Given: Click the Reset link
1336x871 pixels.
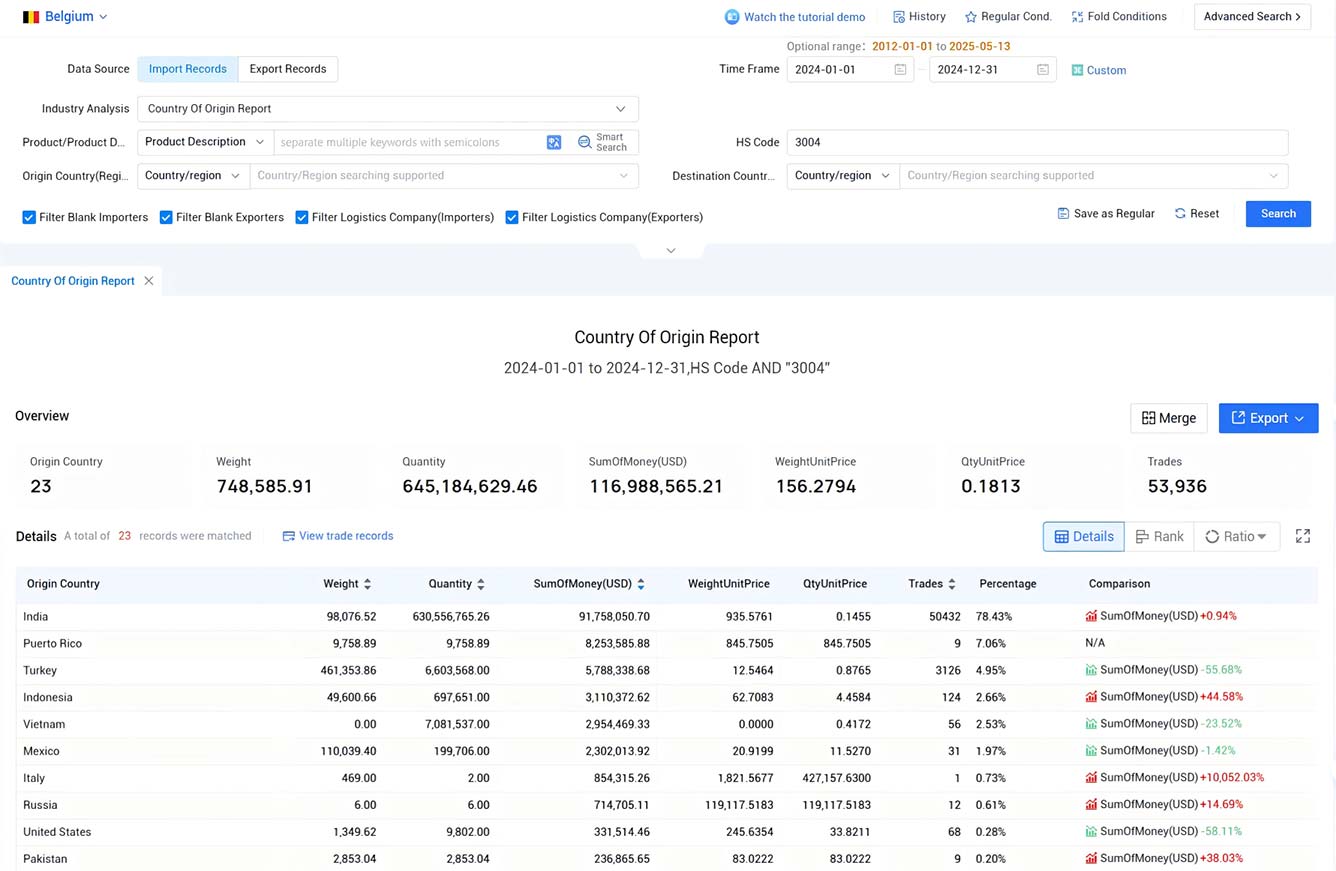Looking at the screenshot, I should click(x=1205, y=214).
